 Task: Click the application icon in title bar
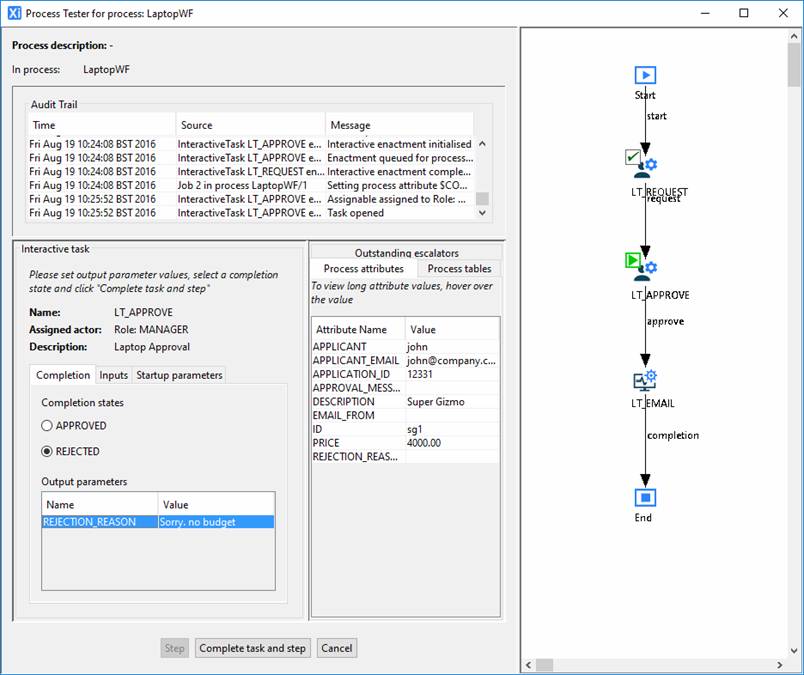[x=14, y=13]
